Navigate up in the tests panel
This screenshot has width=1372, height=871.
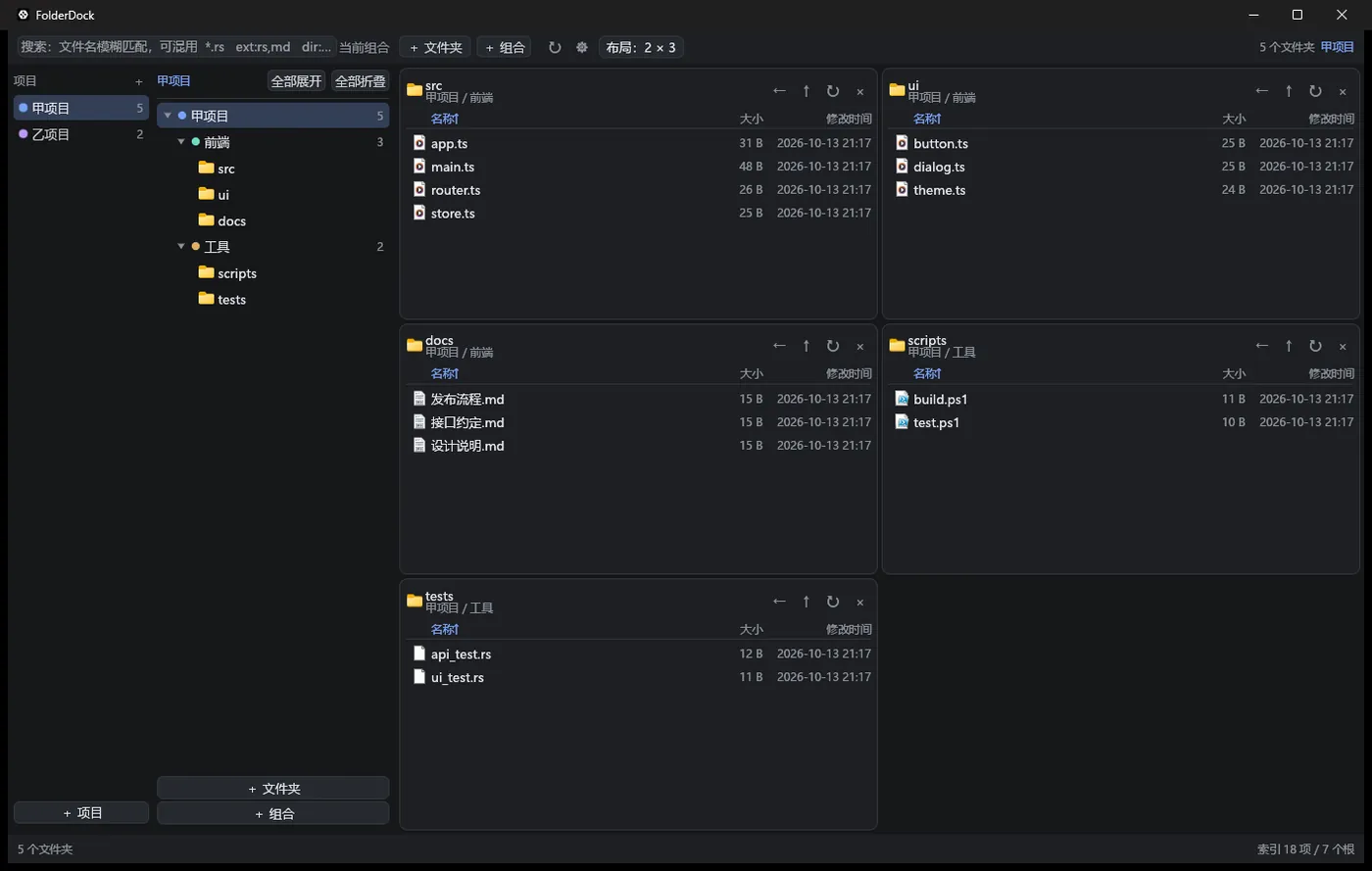(807, 602)
